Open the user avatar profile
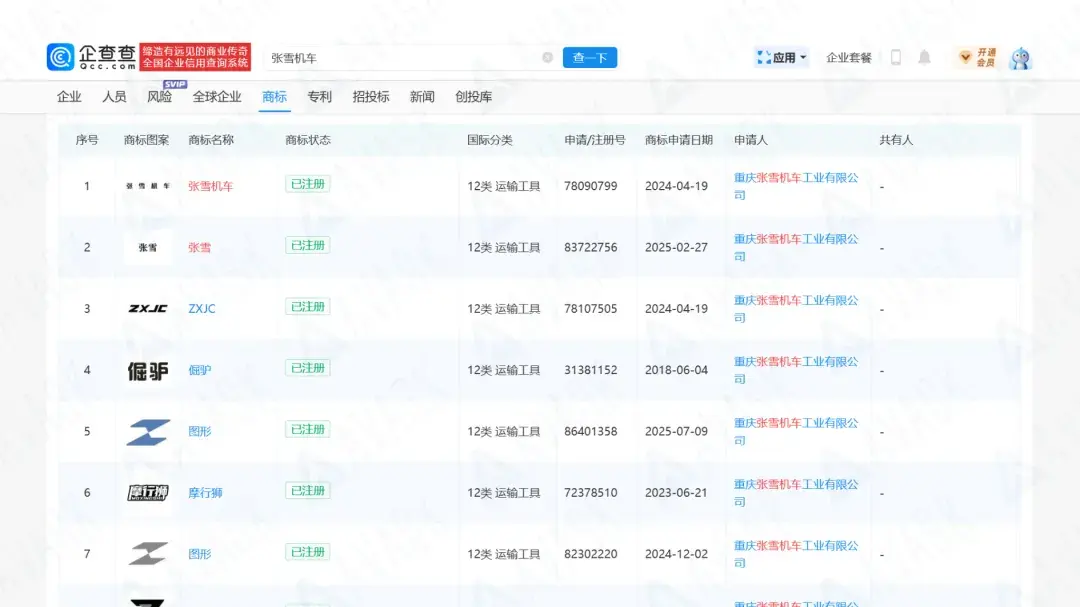1080x607 pixels. 1020,58
